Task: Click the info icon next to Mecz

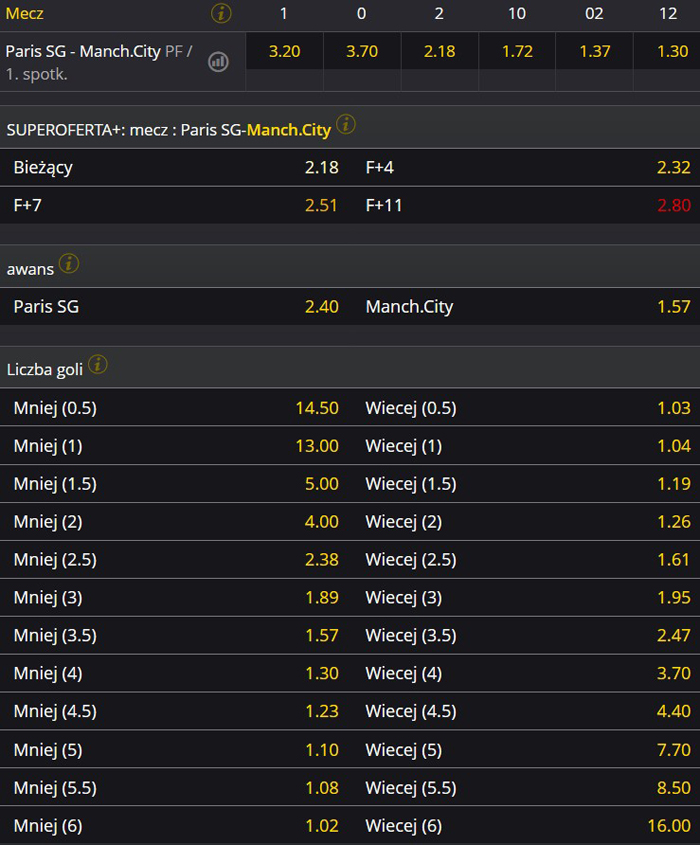Action: (x=222, y=13)
